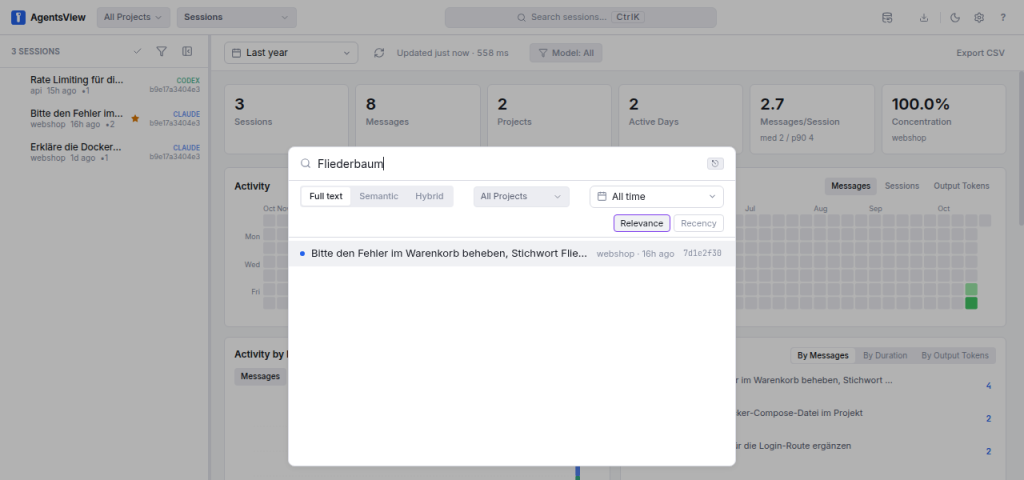Click the 'Concentration' card showing 100.0%
This screenshot has width=1024, height=480.
click(944, 118)
